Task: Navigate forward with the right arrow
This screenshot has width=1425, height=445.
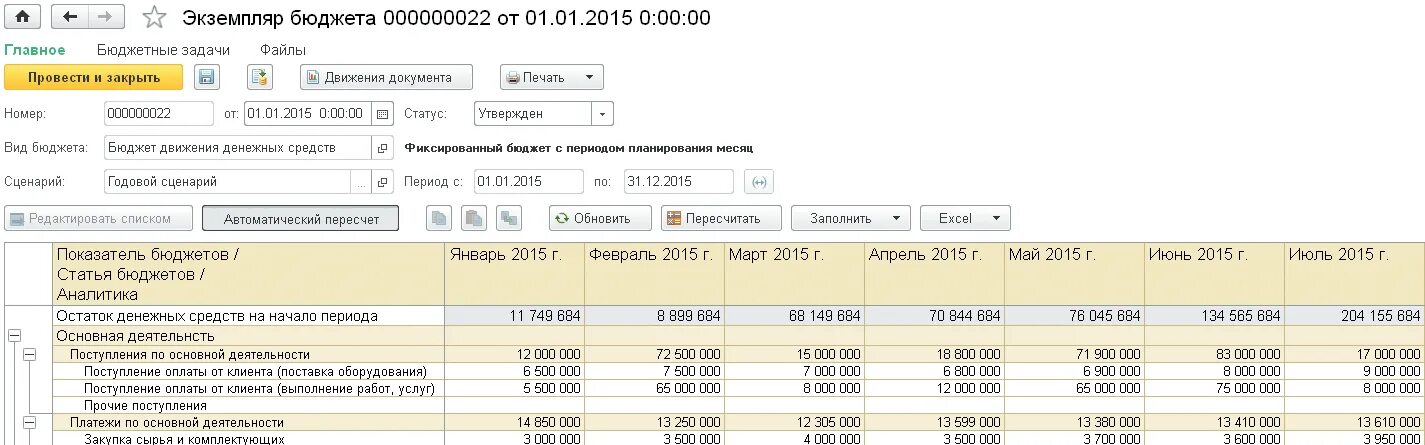Action: [x=106, y=17]
